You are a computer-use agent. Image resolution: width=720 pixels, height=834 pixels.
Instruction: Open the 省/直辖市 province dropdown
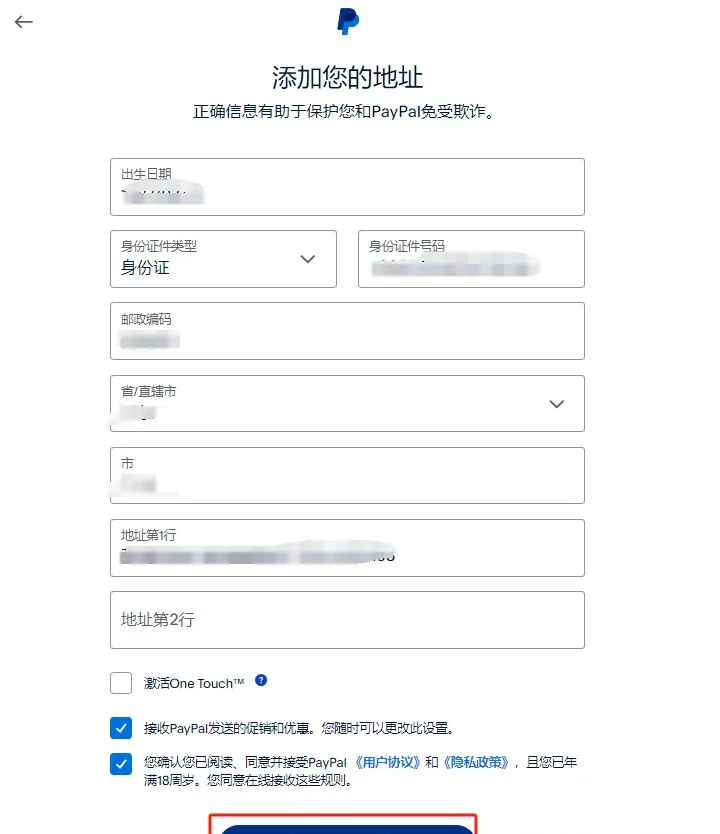pos(558,403)
